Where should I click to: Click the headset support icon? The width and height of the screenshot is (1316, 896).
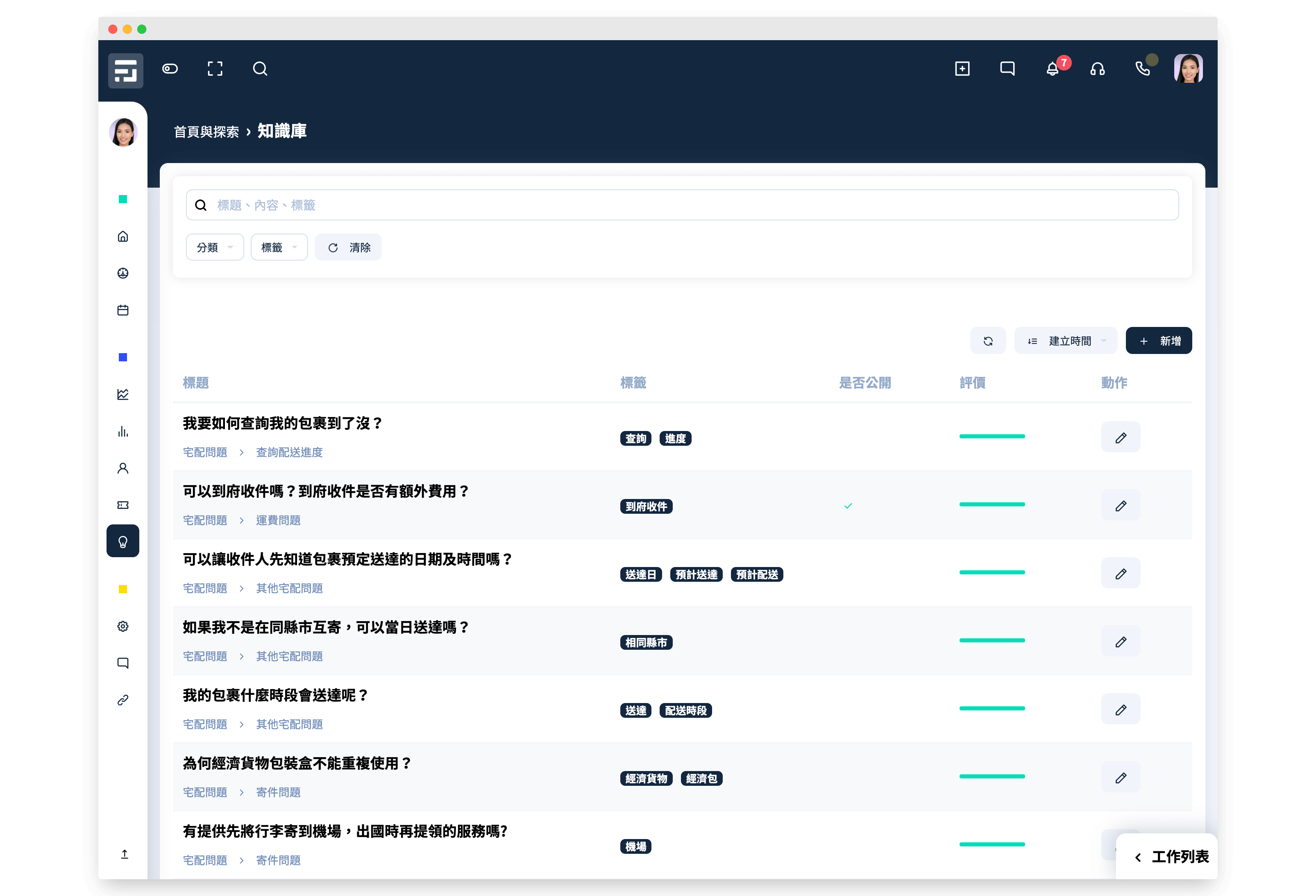click(x=1098, y=69)
